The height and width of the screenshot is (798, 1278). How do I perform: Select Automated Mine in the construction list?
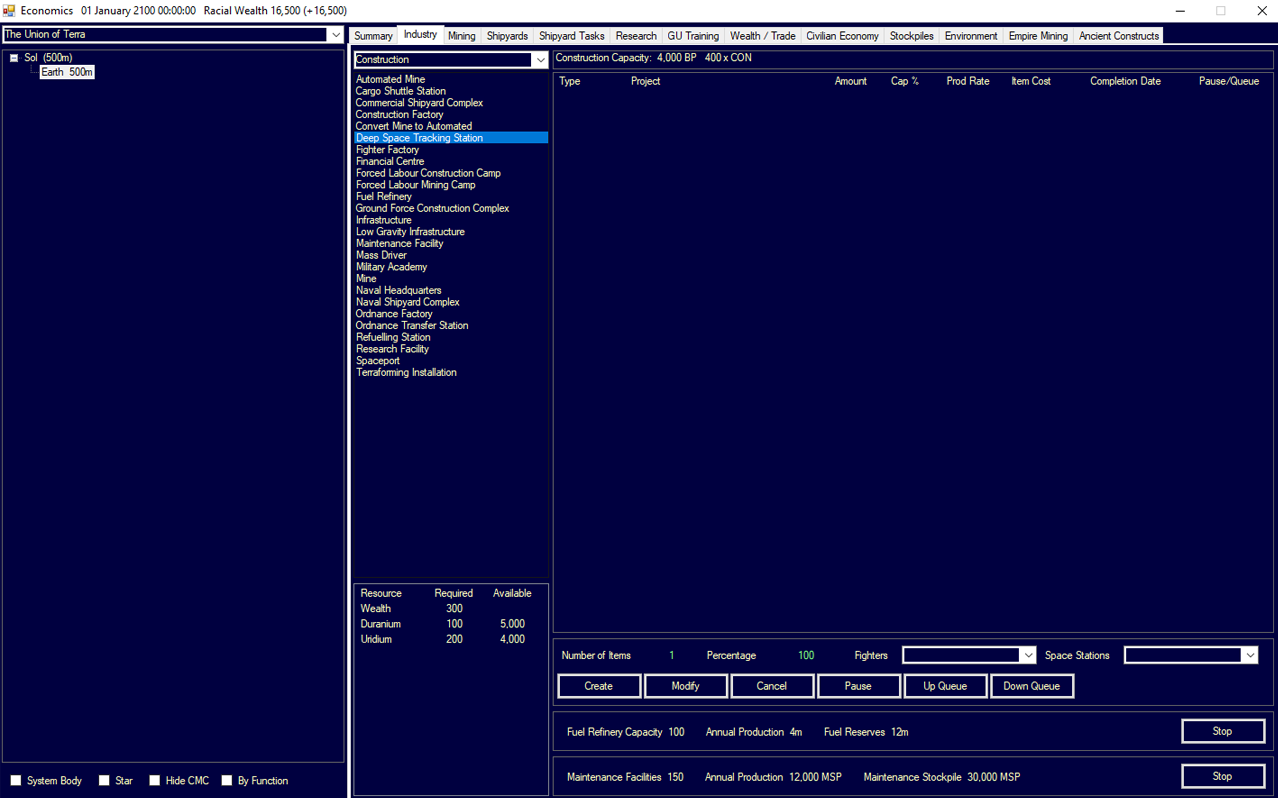pos(391,79)
